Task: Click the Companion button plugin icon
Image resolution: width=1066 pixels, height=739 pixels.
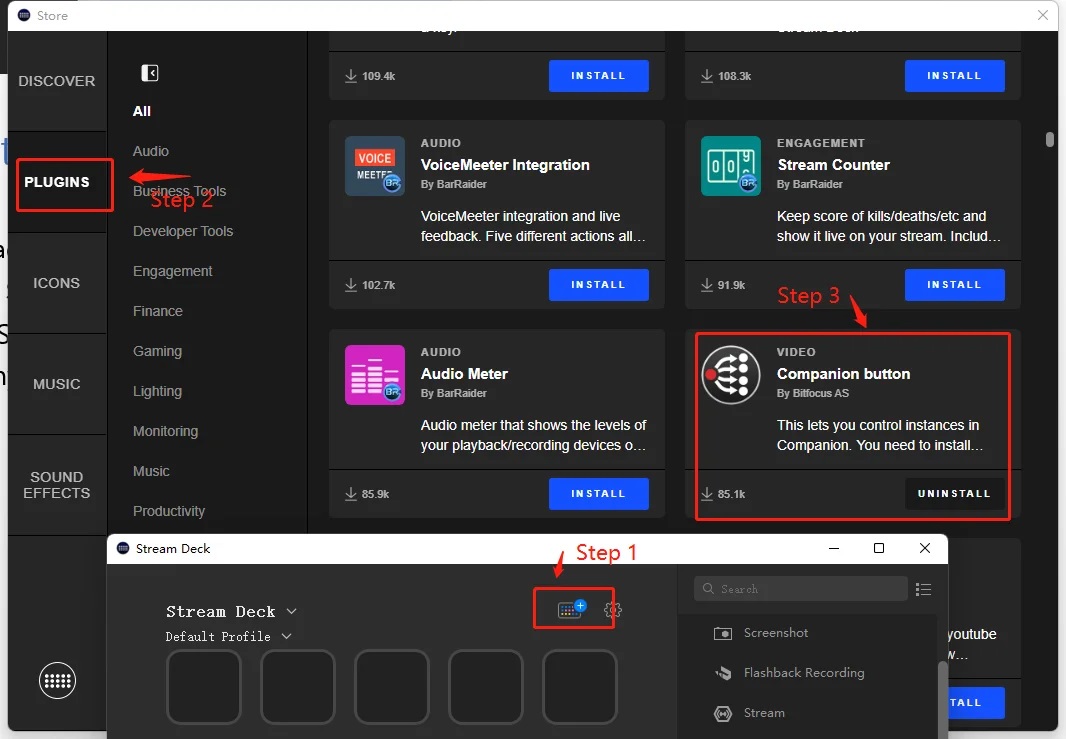Action: [731, 375]
